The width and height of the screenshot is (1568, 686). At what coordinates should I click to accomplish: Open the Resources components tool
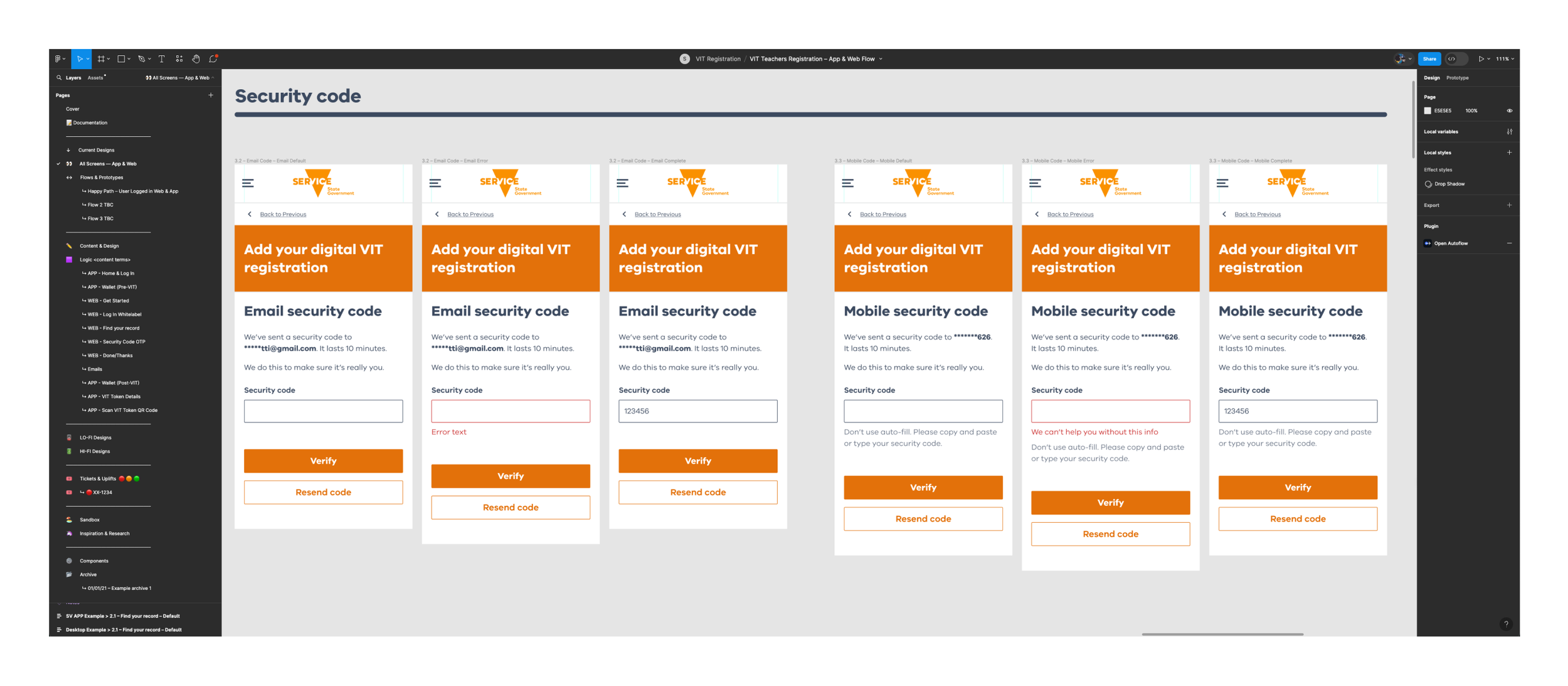(179, 59)
